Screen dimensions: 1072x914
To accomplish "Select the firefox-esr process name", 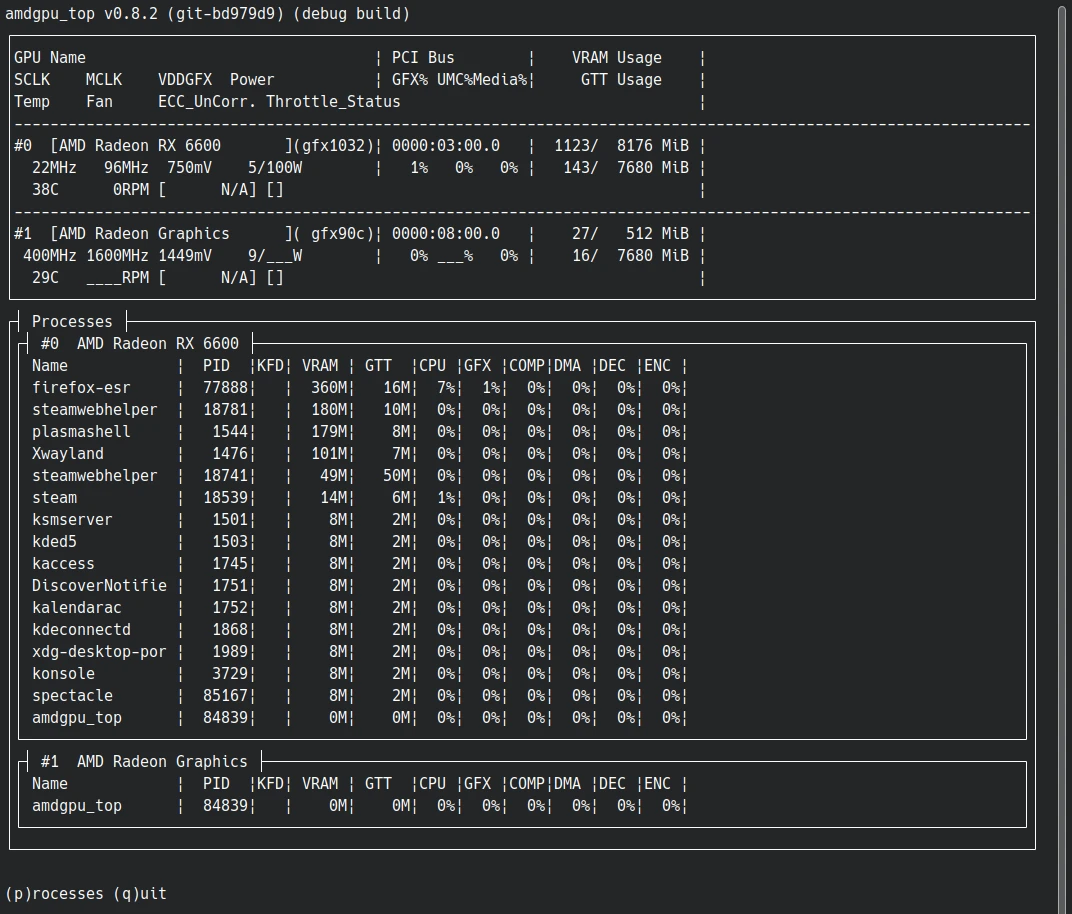I will pyautogui.click(x=81, y=388).
